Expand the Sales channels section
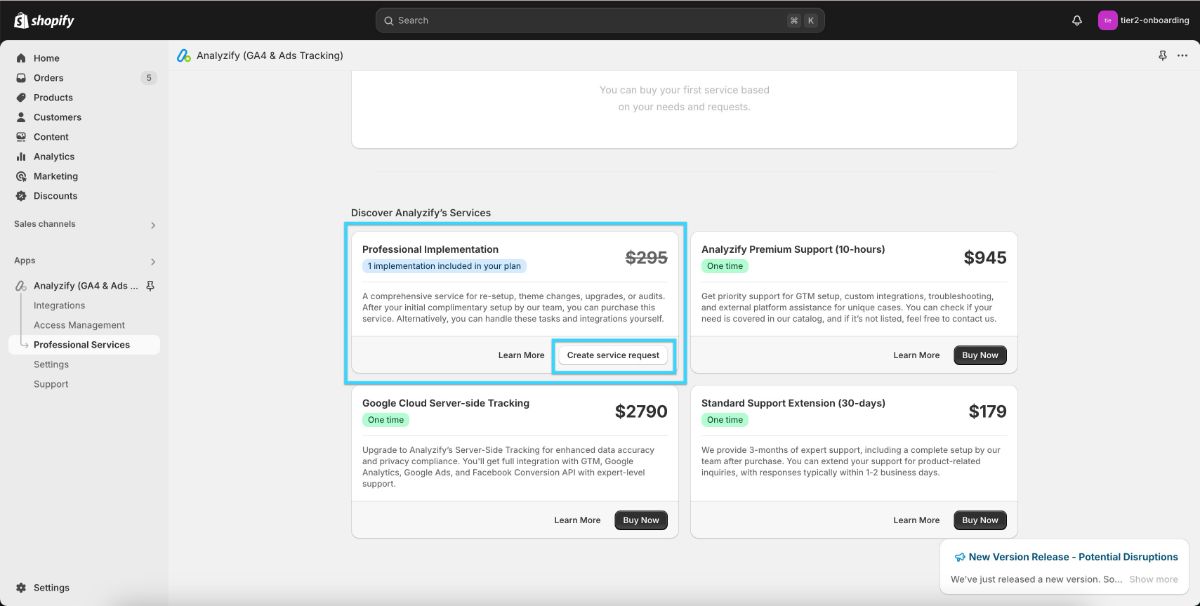1200x606 pixels. pos(153,225)
